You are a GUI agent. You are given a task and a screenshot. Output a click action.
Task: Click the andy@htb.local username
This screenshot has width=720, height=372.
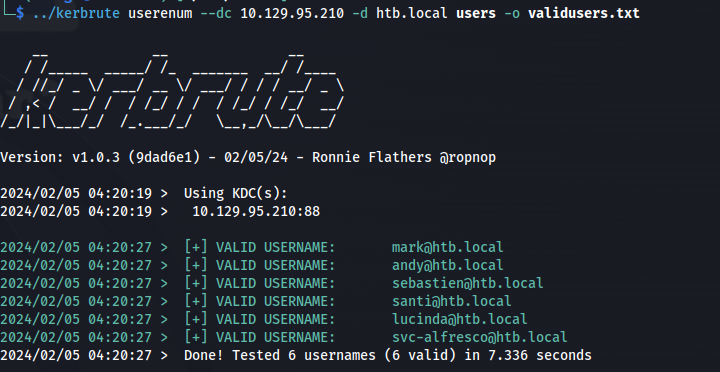pyautogui.click(x=447, y=265)
